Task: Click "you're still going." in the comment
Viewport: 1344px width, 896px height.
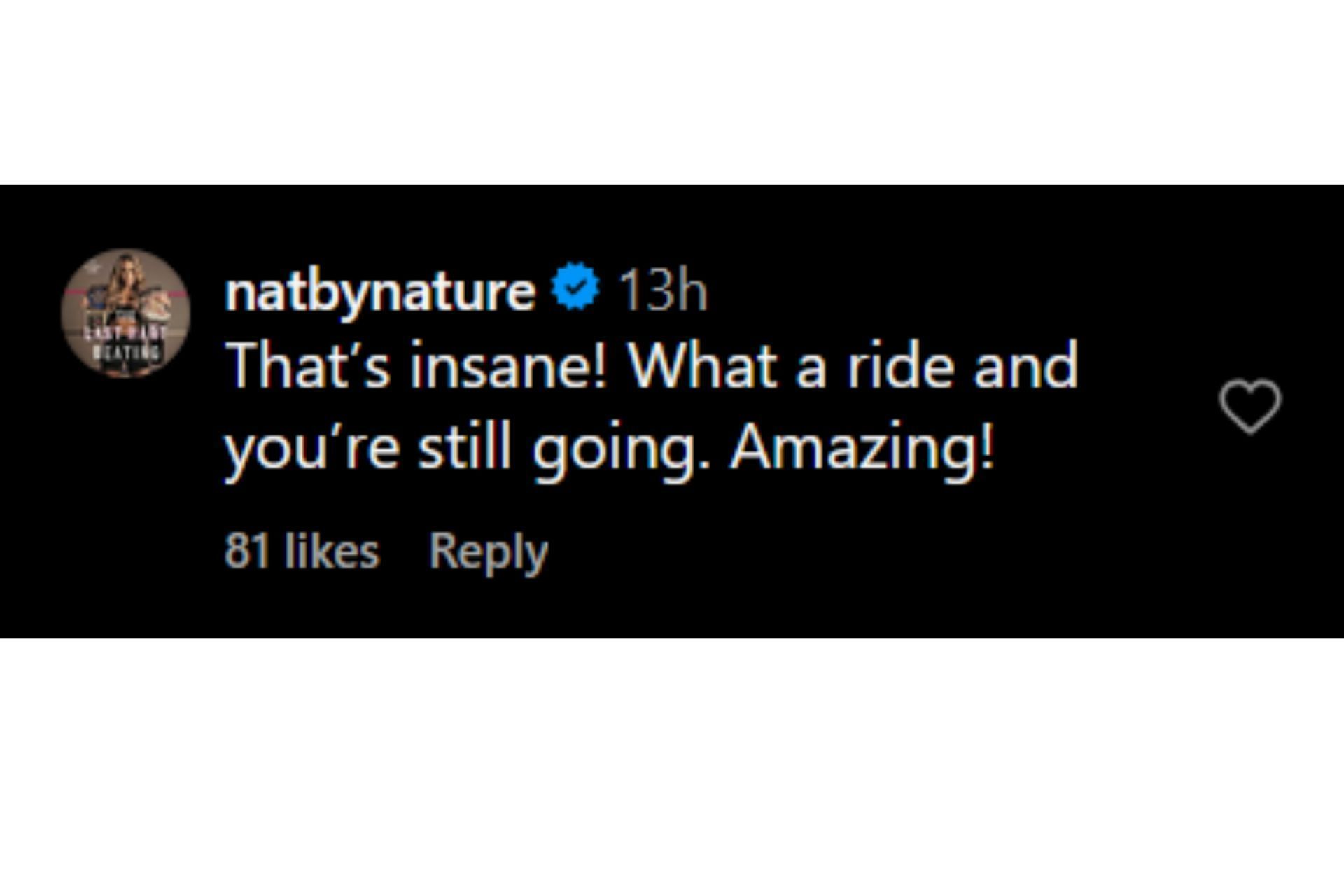Action: click(460, 448)
